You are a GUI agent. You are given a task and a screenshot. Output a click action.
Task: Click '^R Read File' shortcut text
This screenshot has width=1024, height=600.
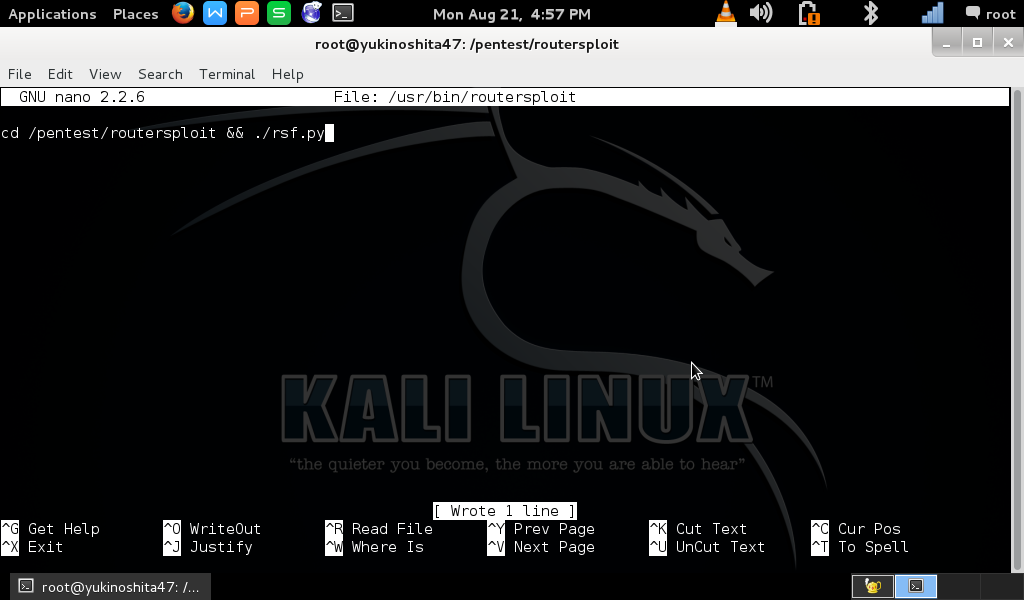pos(379,529)
